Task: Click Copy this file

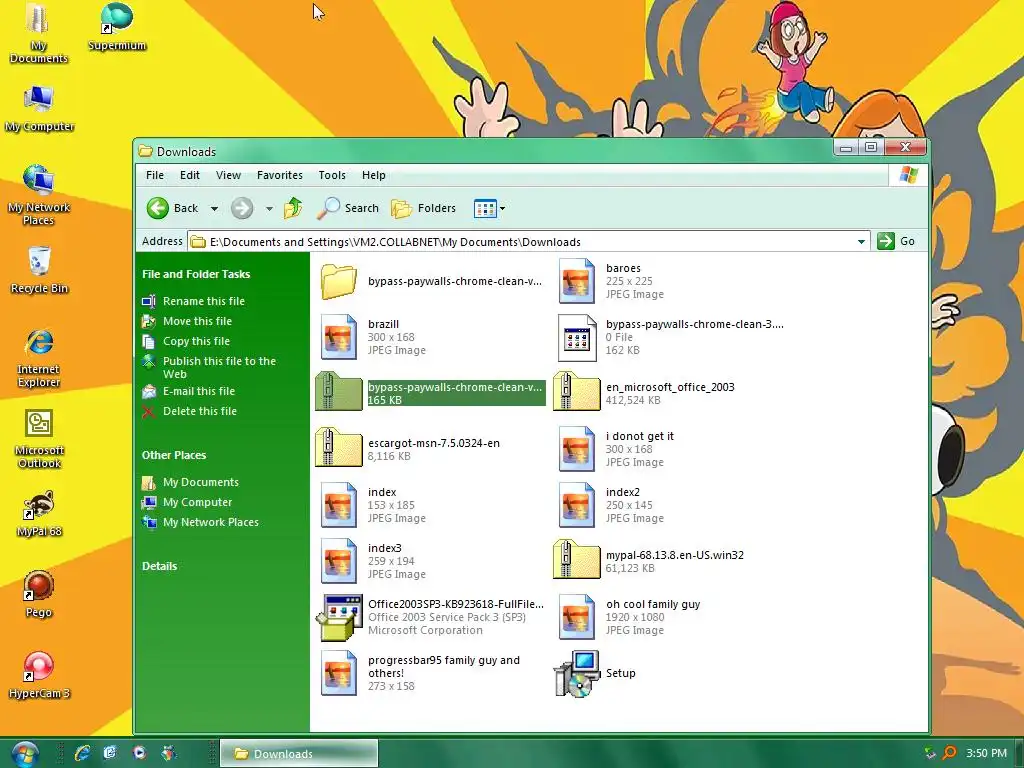Action: point(197,341)
